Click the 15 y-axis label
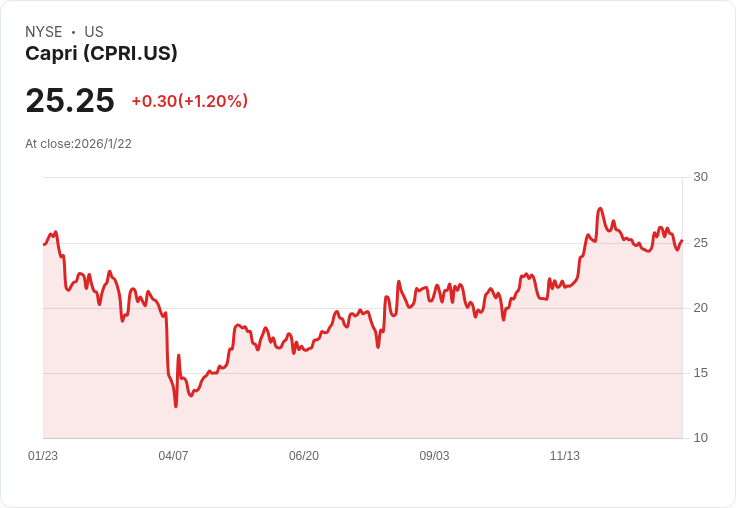The width and height of the screenshot is (736, 508). 700,373
